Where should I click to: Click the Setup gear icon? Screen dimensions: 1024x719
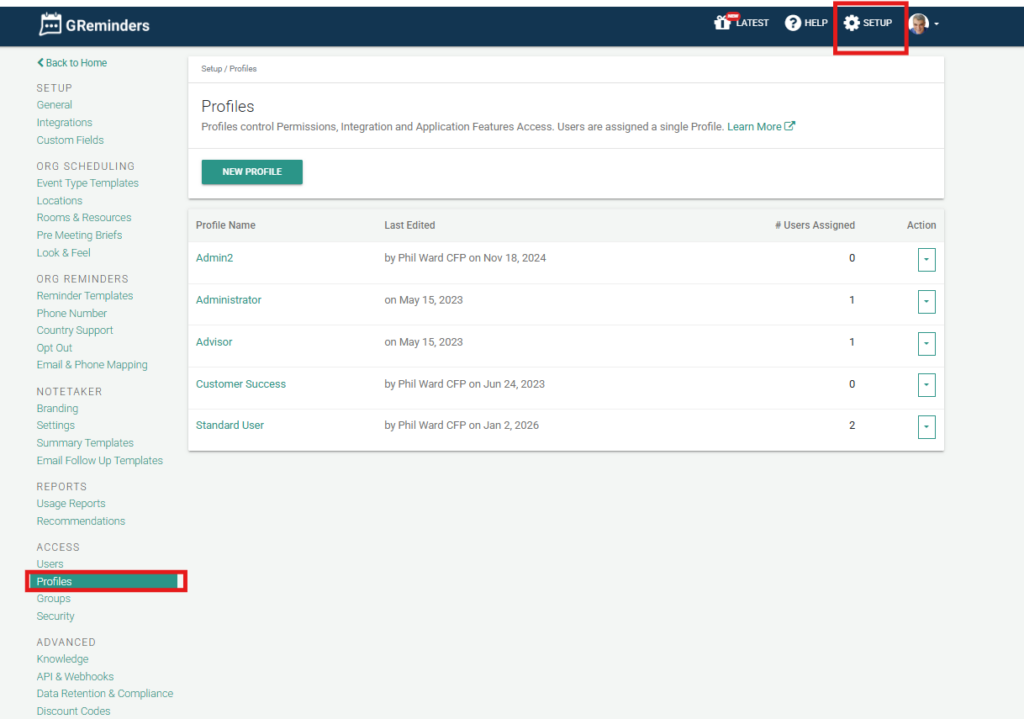852,23
